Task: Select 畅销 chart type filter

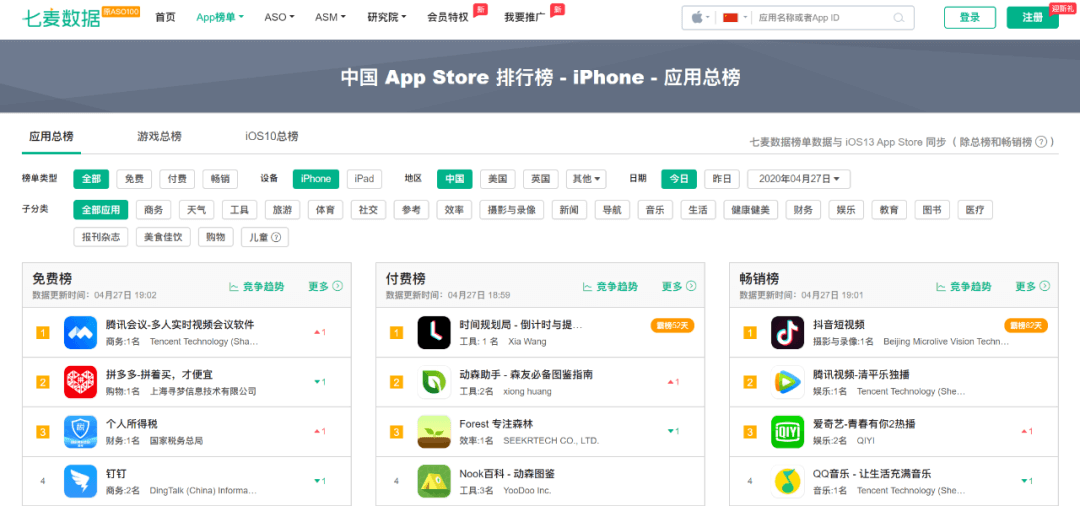Action: click(x=220, y=179)
